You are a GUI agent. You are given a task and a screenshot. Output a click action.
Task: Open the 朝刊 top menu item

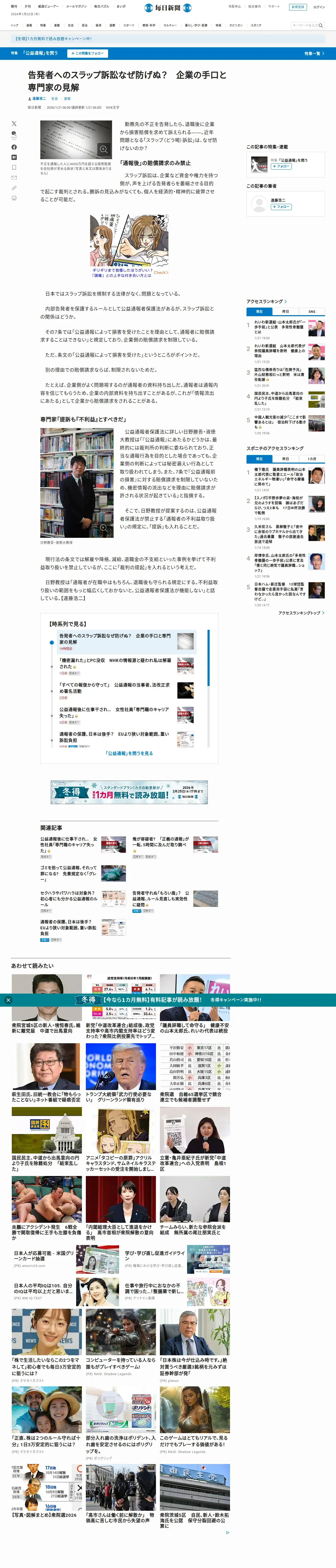pyautogui.click(x=14, y=7)
